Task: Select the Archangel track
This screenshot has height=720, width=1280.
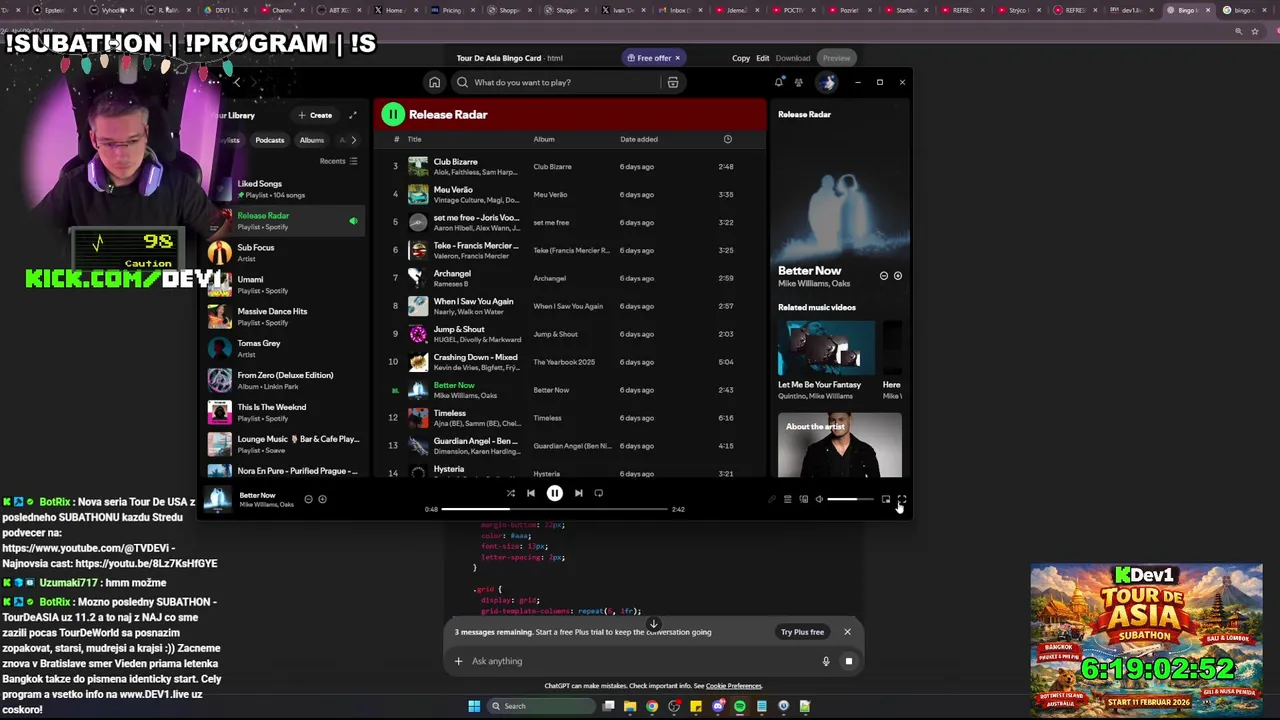Action: click(x=568, y=278)
